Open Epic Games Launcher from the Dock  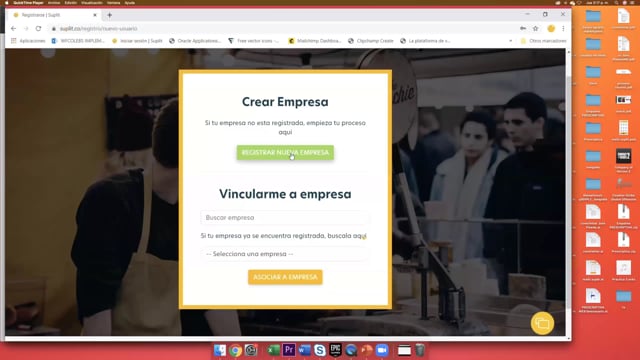point(336,350)
